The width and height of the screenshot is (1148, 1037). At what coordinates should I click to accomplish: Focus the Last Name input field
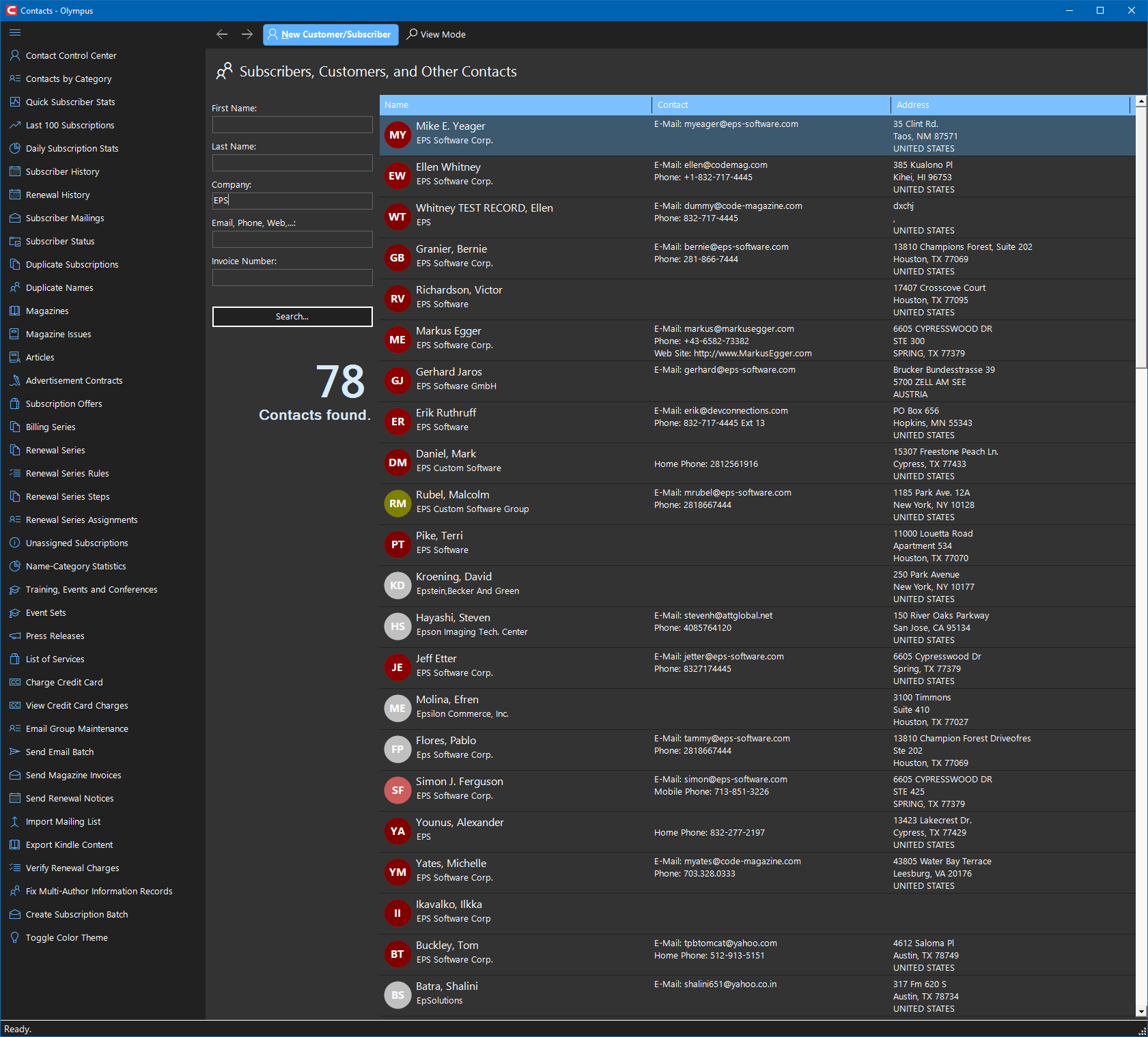tap(292, 162)
